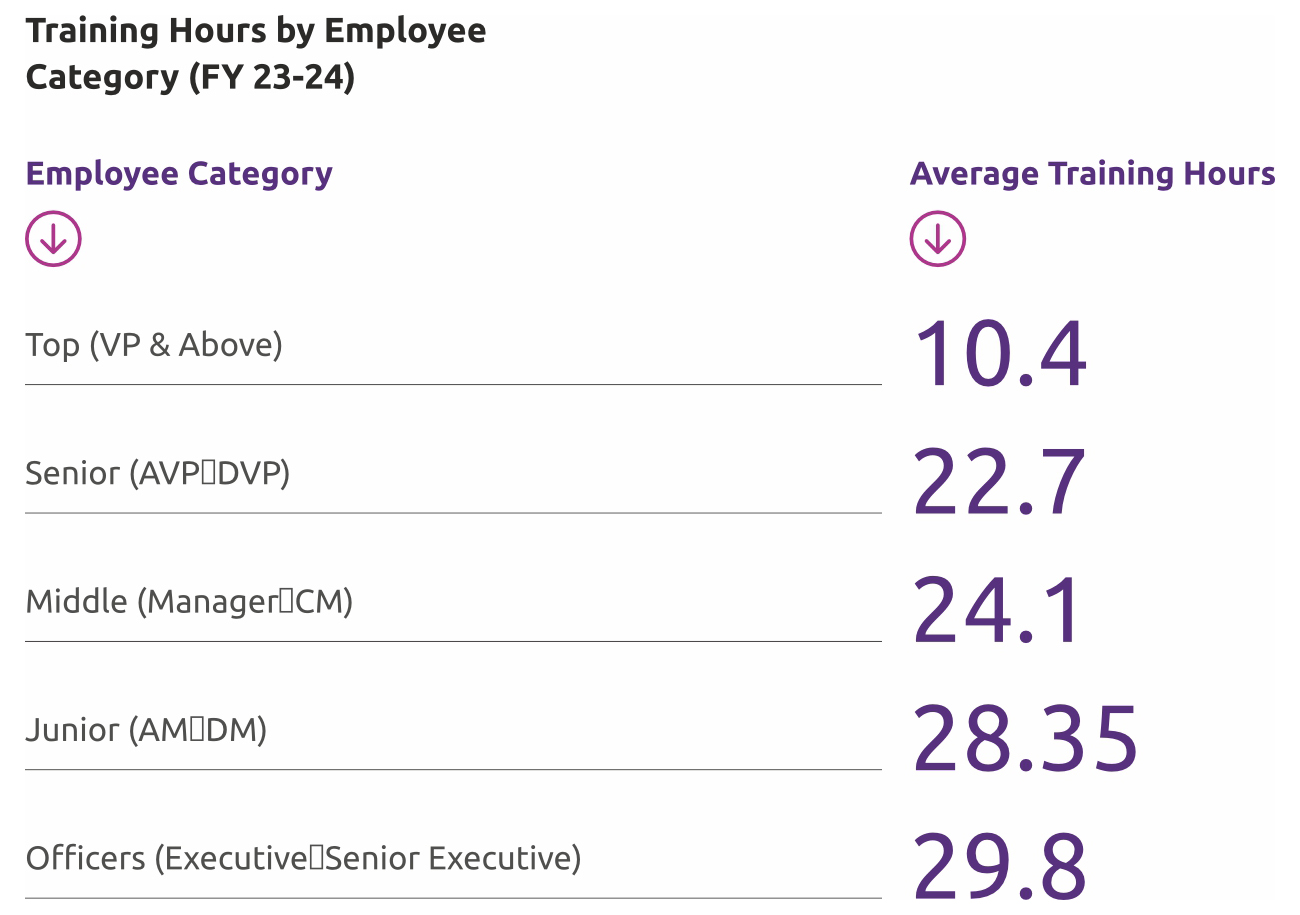Pick the Junior (AM/DM) row label

[146, 730]
